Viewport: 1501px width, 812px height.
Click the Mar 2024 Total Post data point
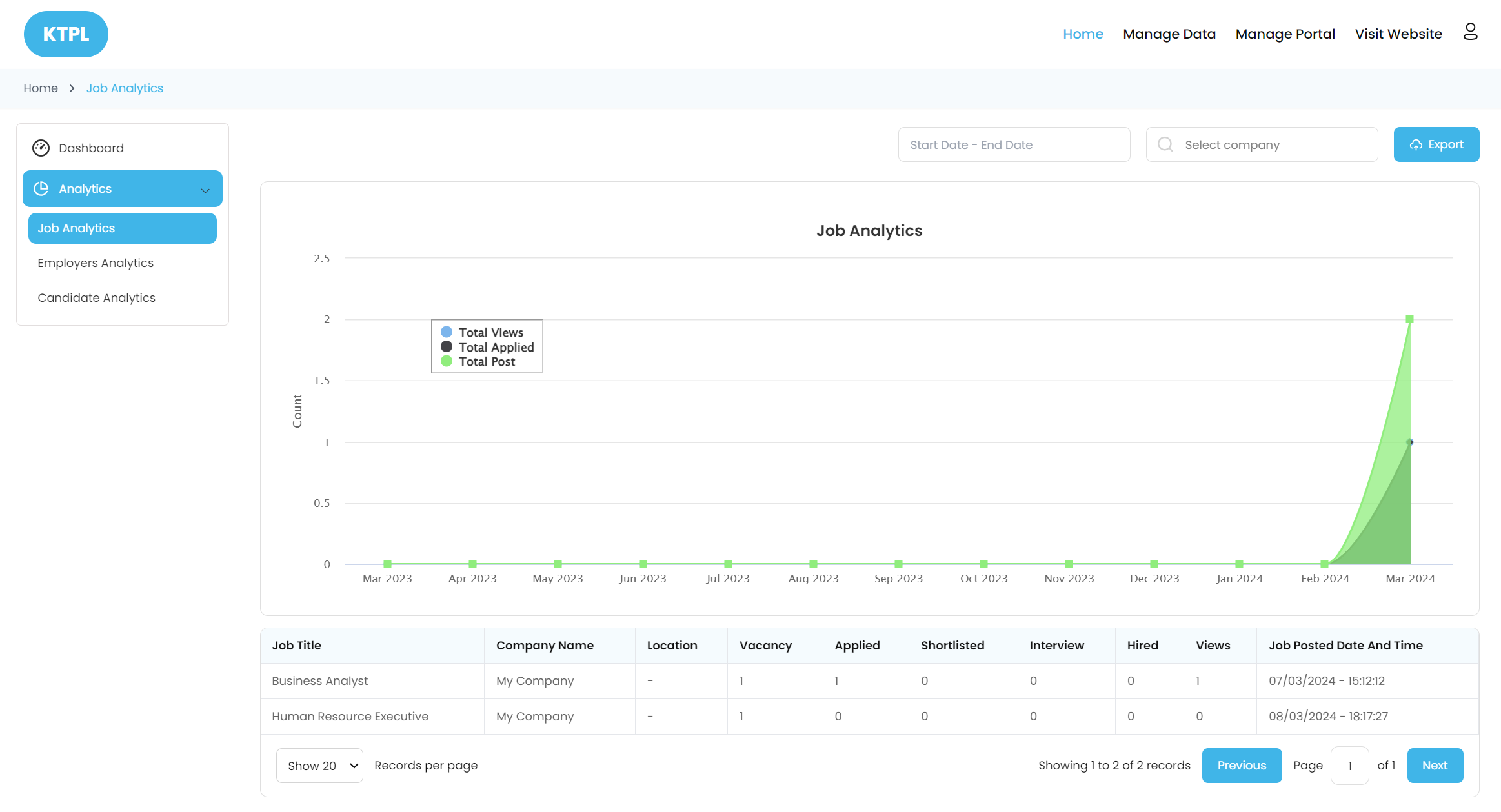click(x=1409, y=320)
